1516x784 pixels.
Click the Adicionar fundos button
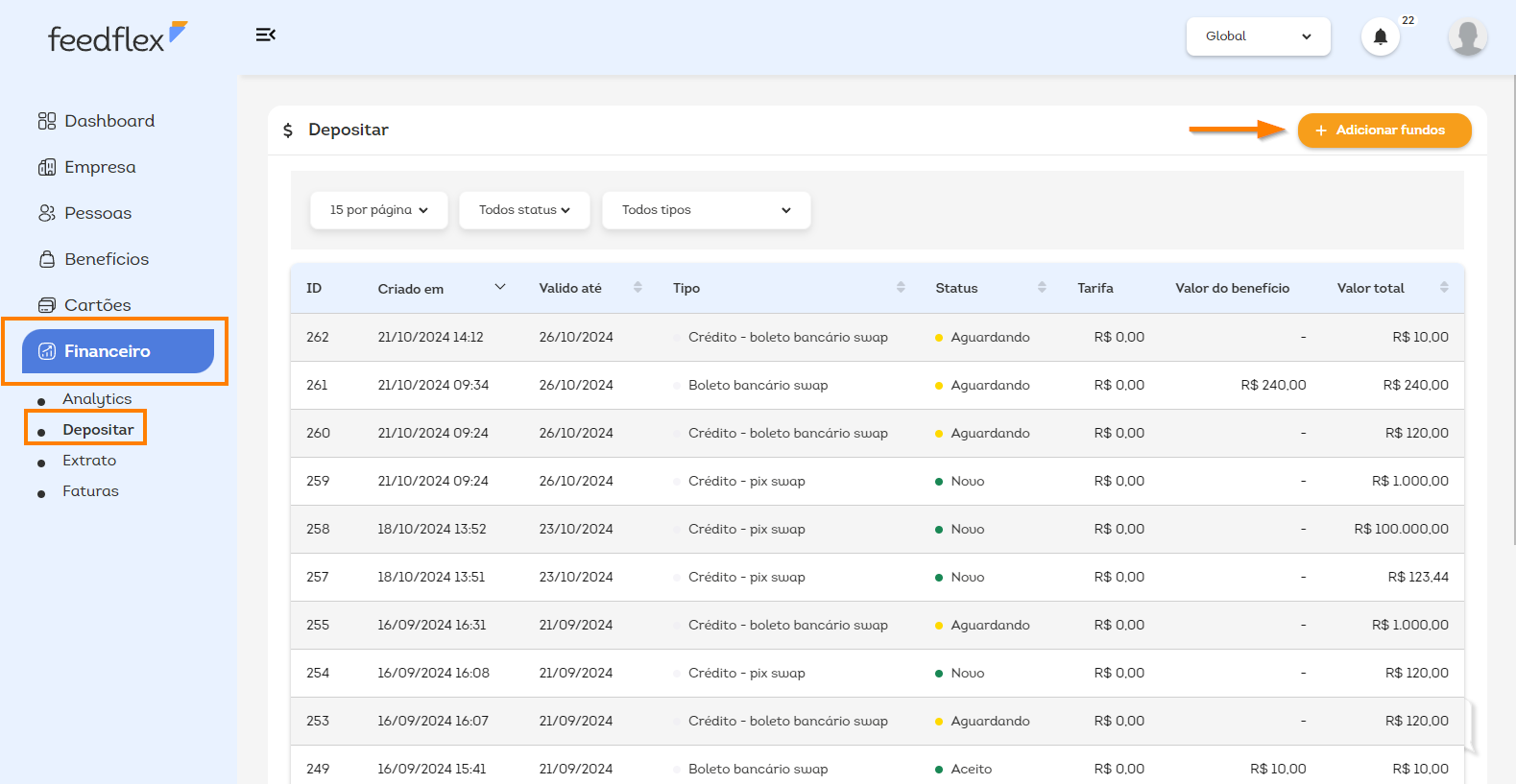tap(1384, 131)
